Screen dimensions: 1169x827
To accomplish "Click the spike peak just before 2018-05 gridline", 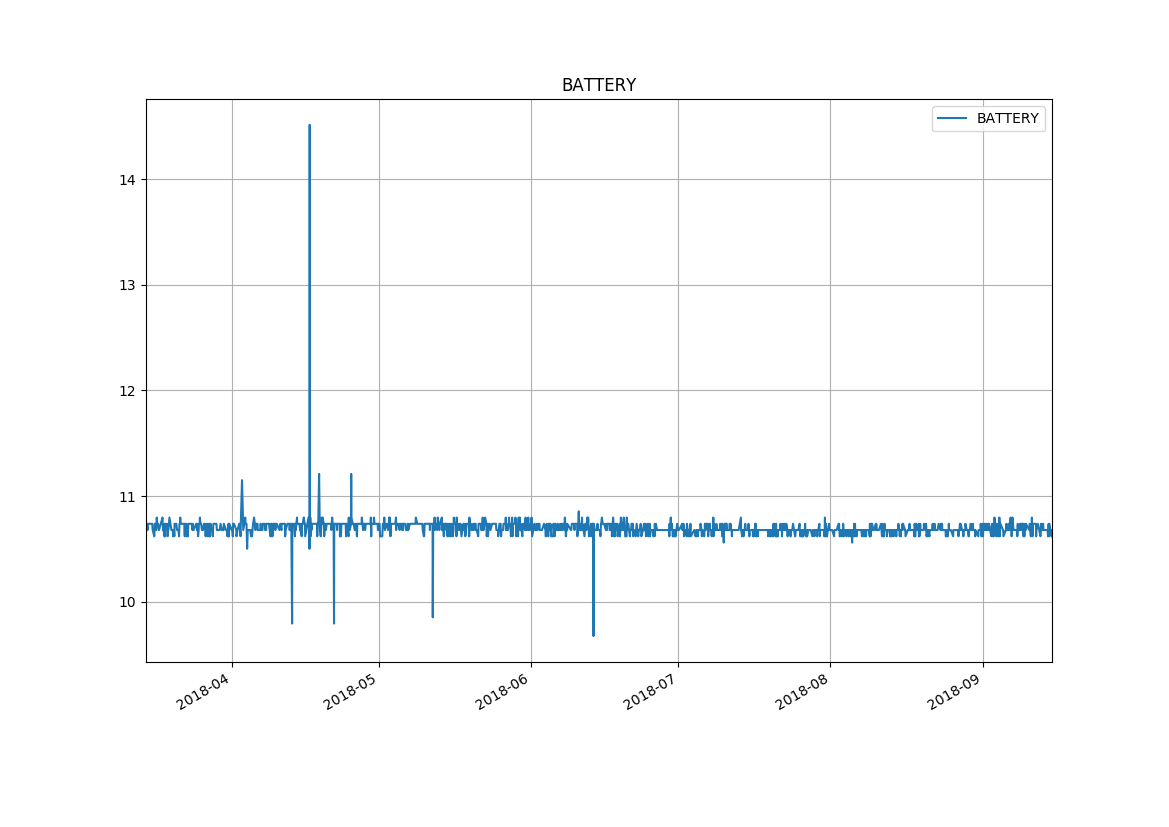I will (351, 475).
